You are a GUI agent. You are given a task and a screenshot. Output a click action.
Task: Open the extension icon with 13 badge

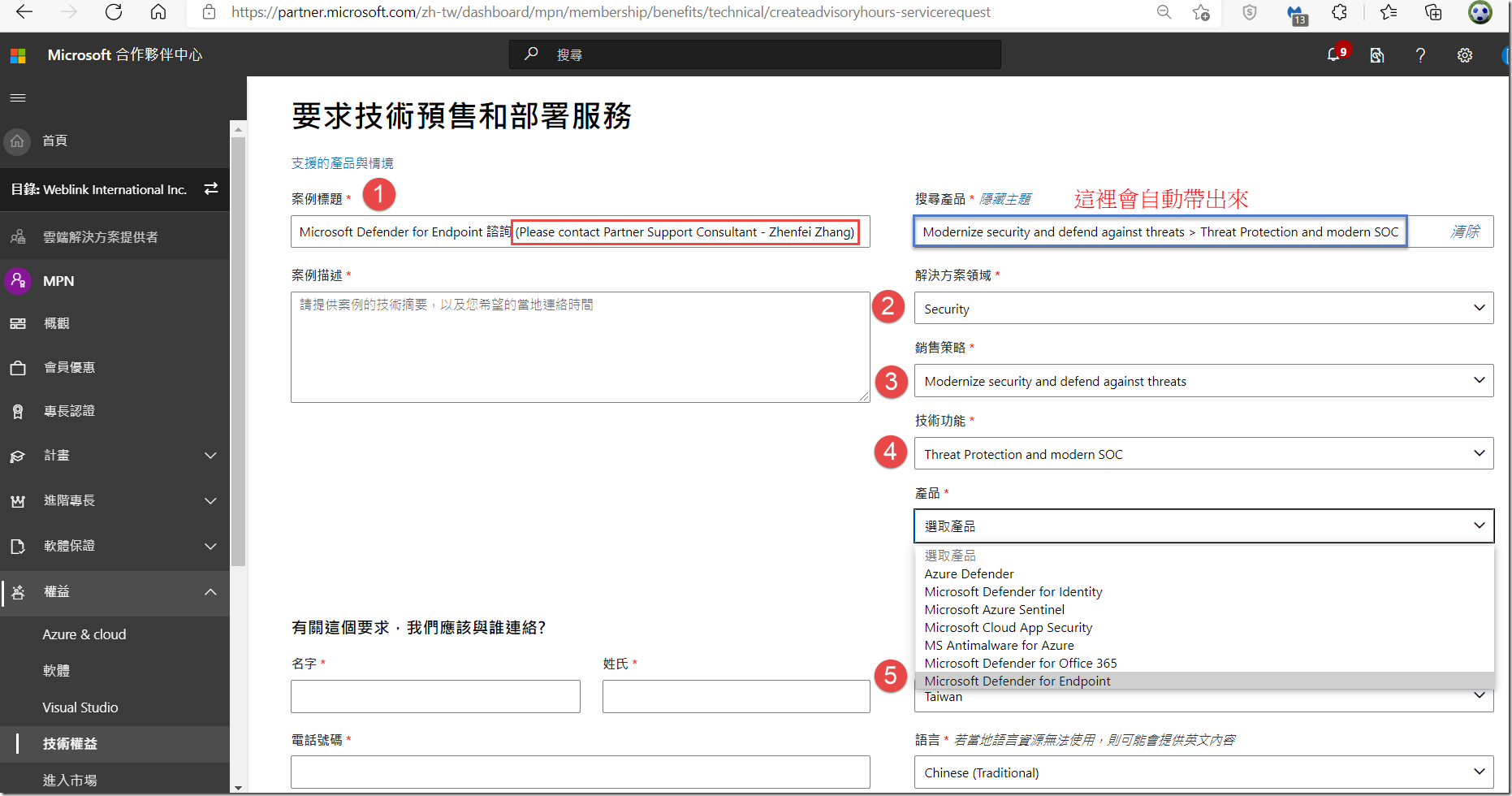point(1297,14)
